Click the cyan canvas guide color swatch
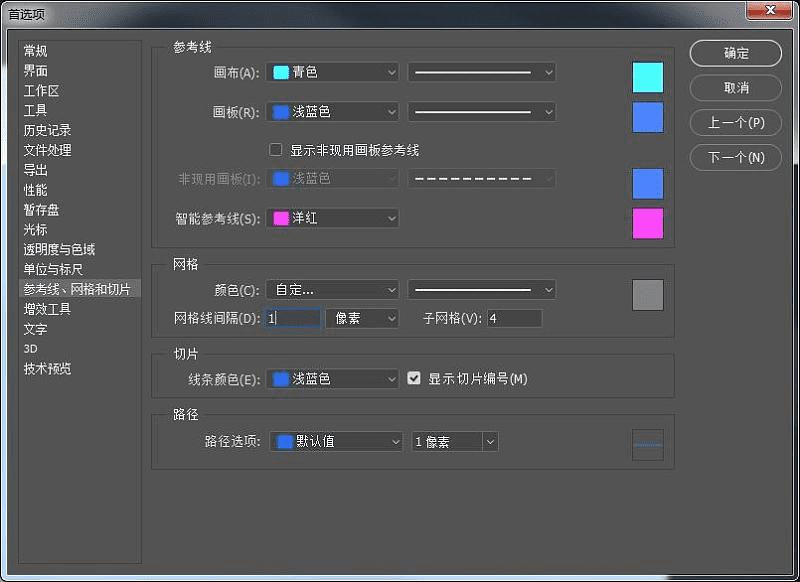This screenshot has width=800, height=582. (x=648, y=78)
